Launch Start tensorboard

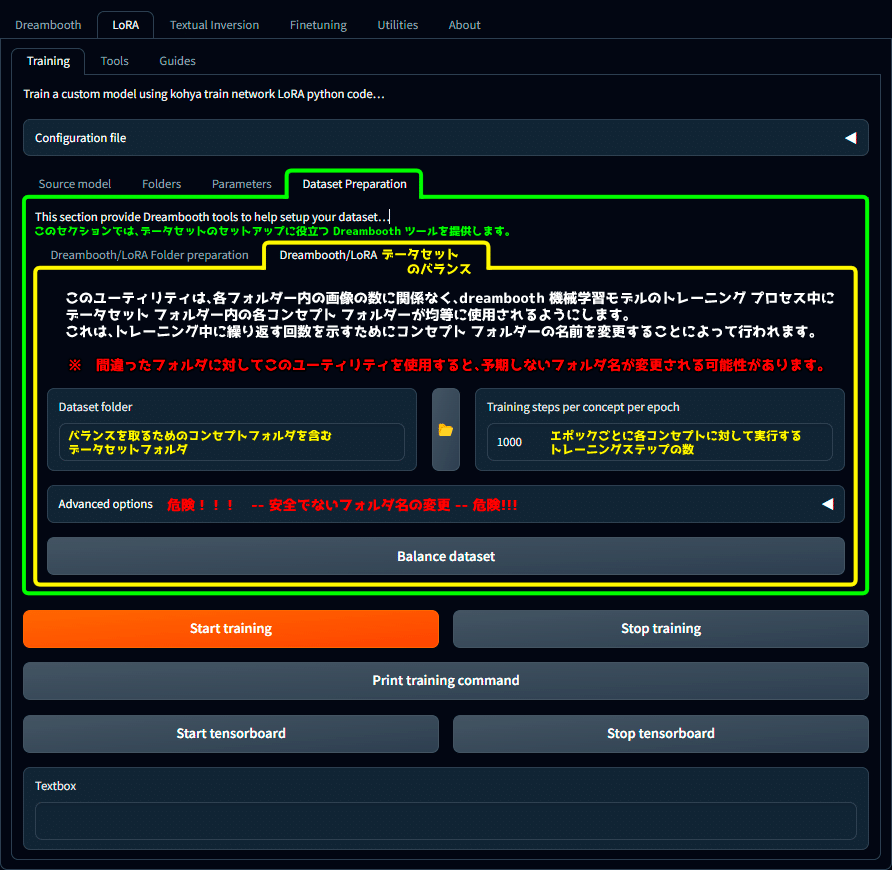231,733
